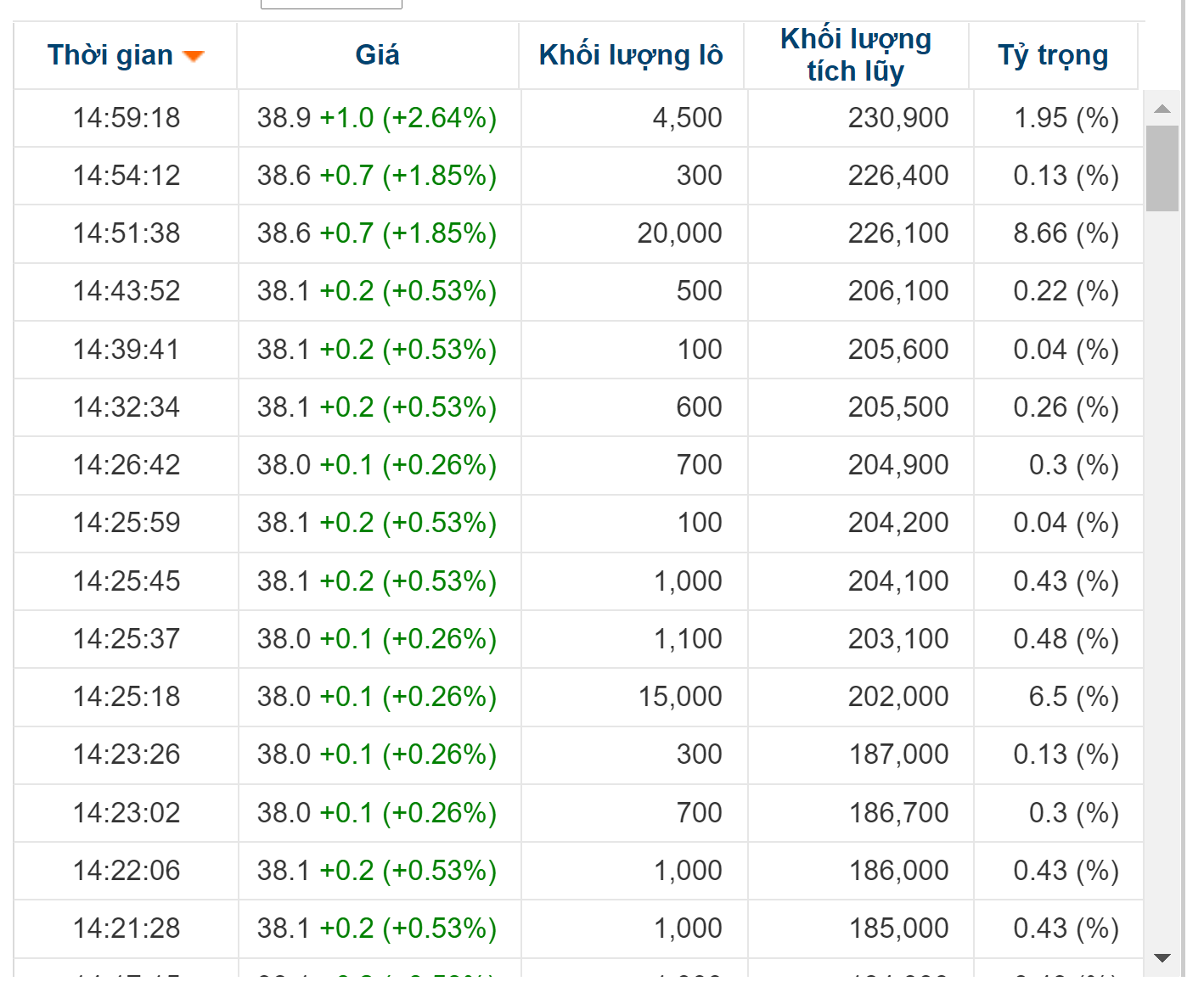Select the Giá column header
This screenshot has width=1204, height=1004.
[x=377, y=55]
